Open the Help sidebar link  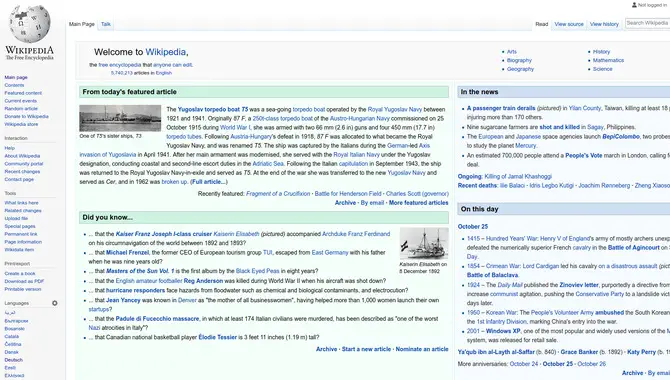click(x=9, y=148)
